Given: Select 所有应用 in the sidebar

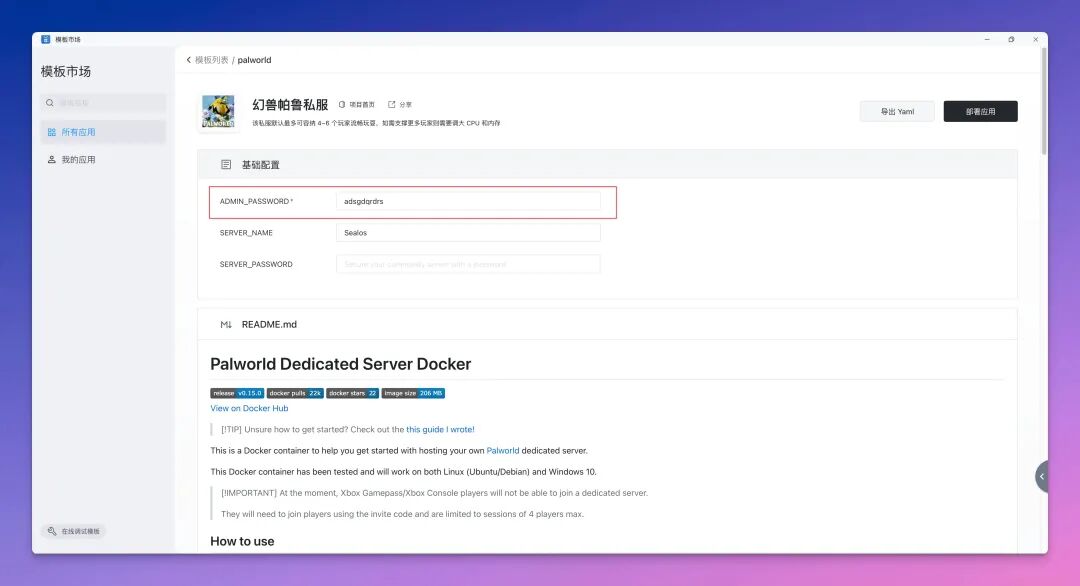Looking at the screenshot, I should point(103,132).
